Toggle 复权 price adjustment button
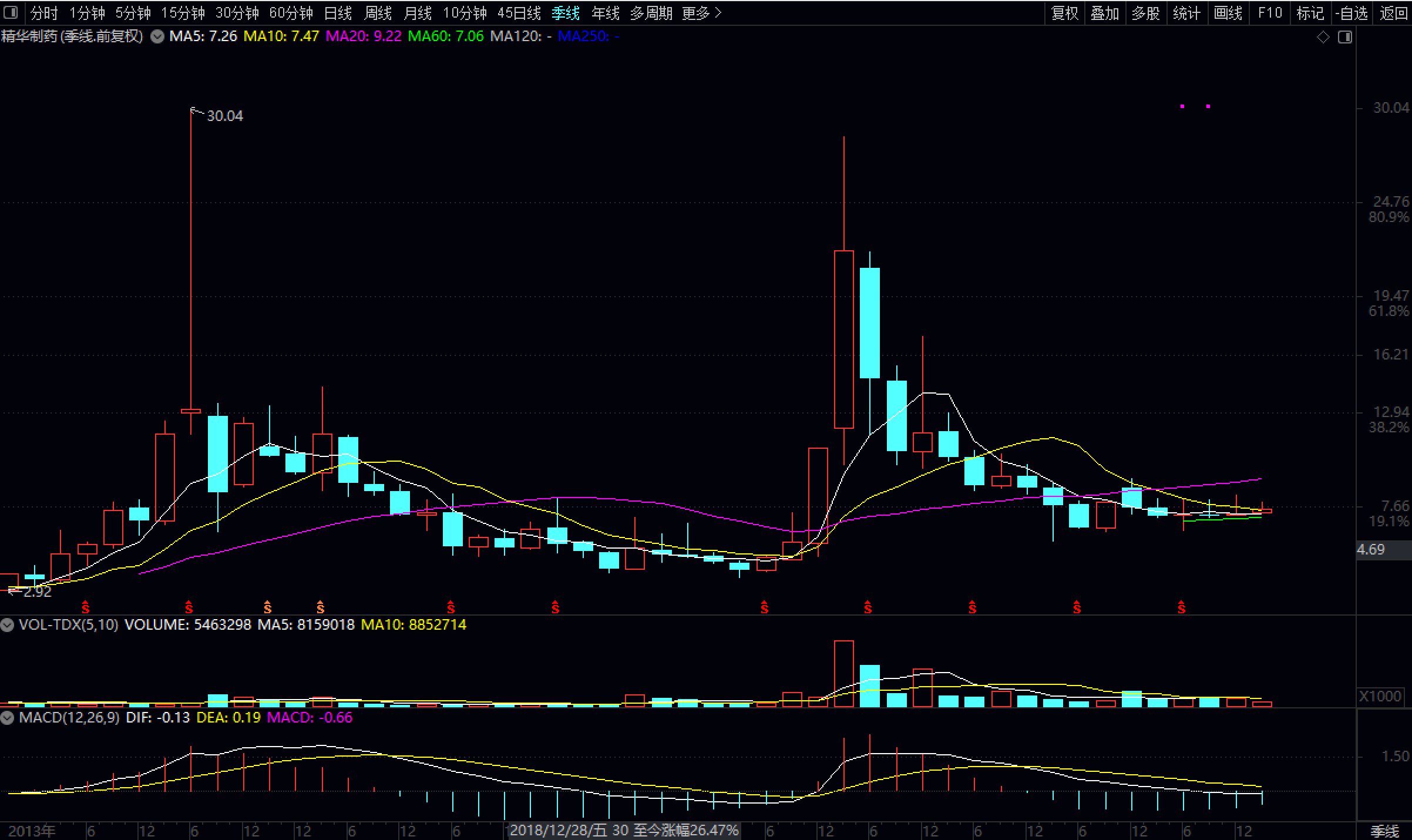This screenshot has width=1412, height=840. coord(1065,12)
